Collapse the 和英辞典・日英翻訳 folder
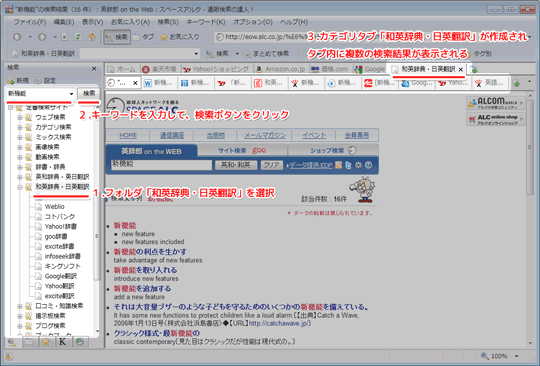540x366 pixels. 19,187
